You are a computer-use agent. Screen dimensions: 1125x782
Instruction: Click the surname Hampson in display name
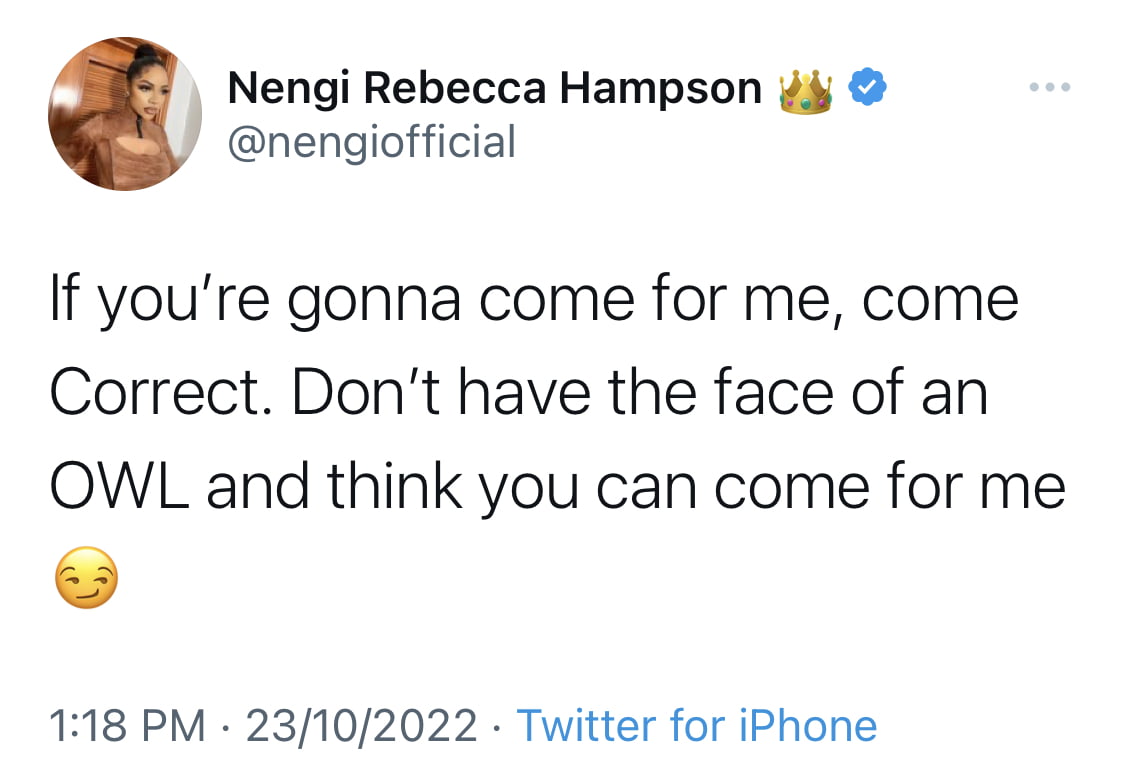660,90
